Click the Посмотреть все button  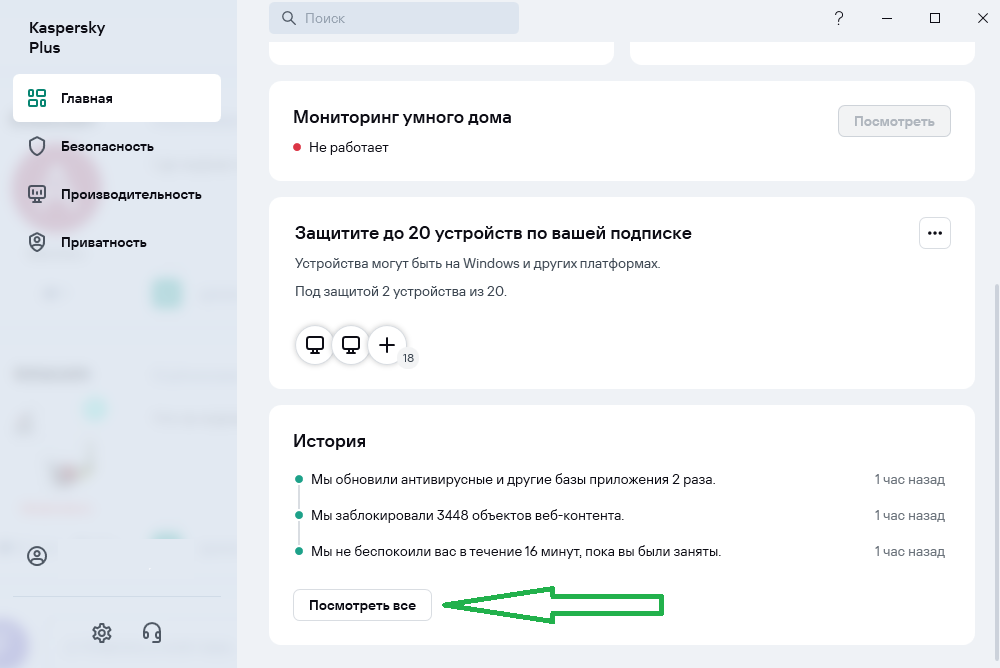pyautogui.click(x=362, y=606)
